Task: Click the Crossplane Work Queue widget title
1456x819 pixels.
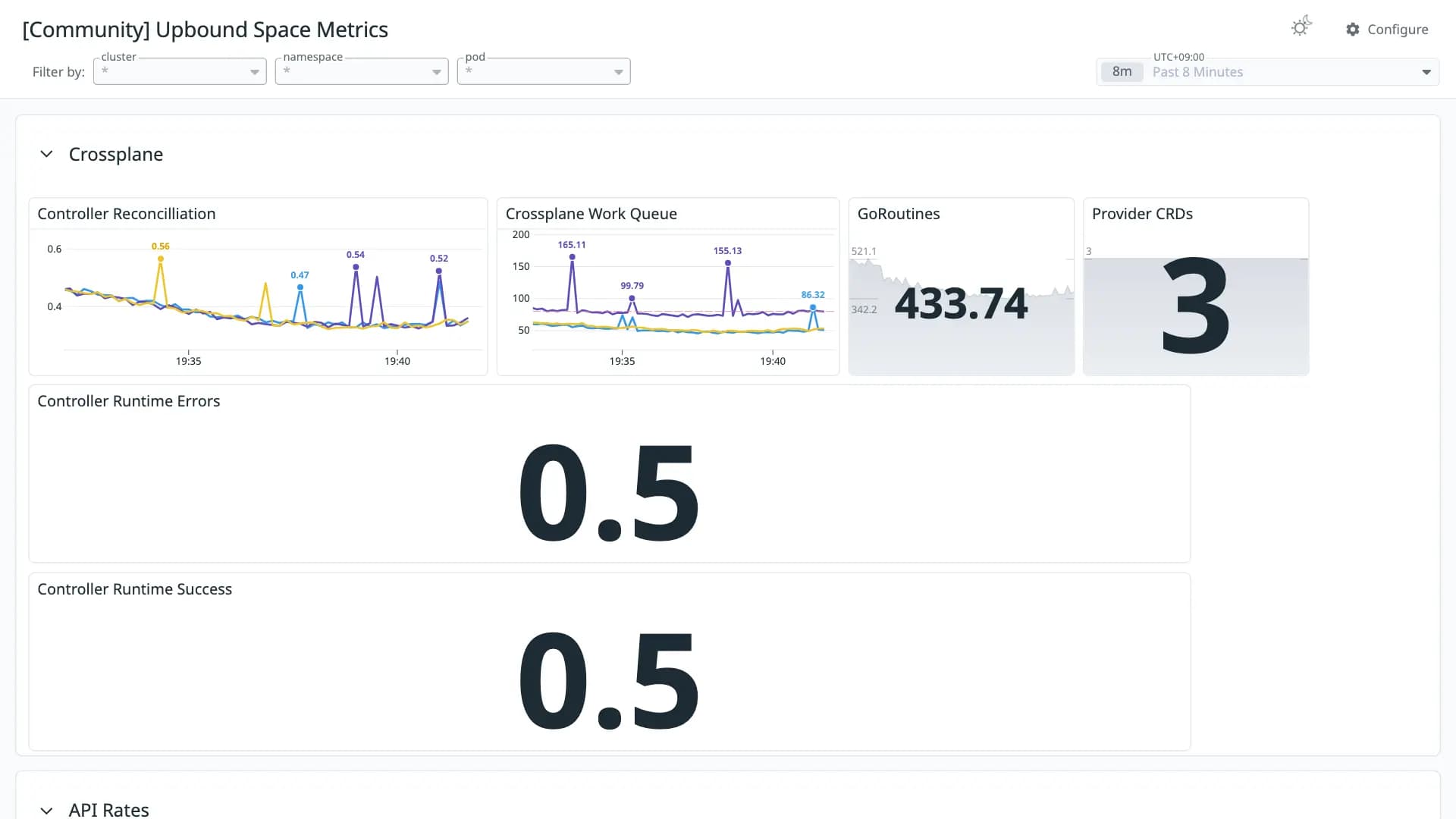Action: point(591,214)
